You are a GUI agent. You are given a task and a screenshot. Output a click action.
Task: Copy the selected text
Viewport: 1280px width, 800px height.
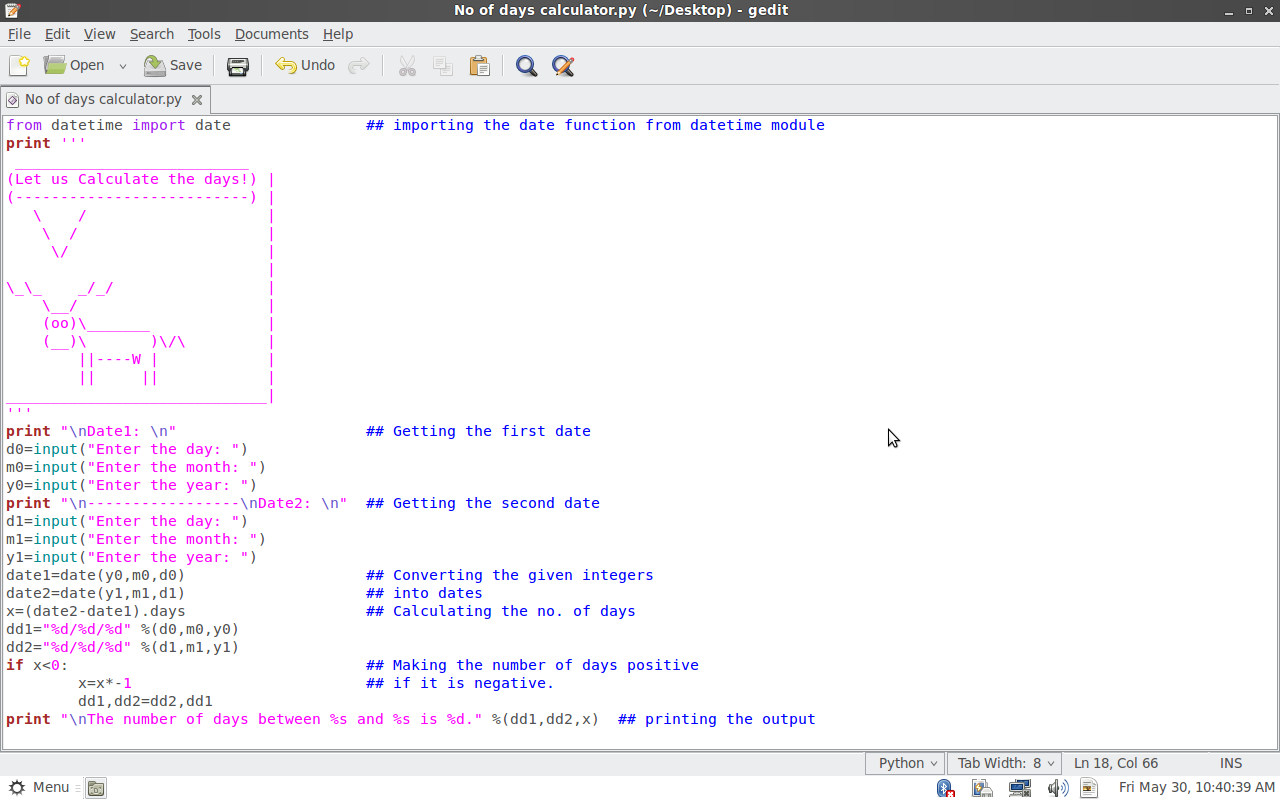point(443,65)
